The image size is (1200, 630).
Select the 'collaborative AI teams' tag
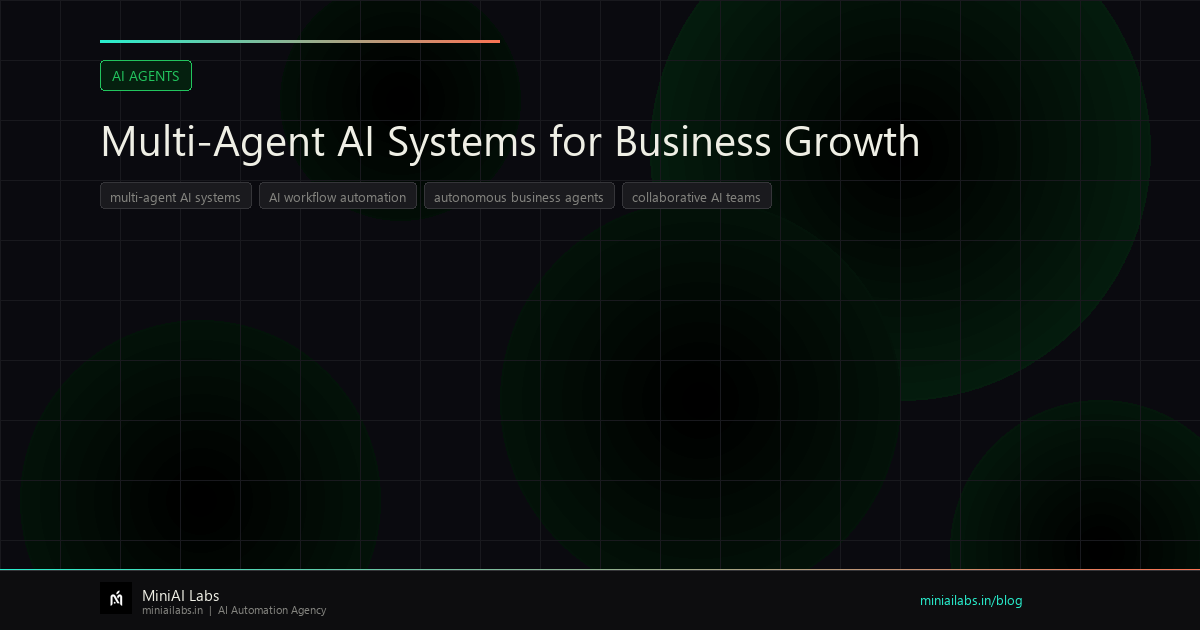coord(696,197)
